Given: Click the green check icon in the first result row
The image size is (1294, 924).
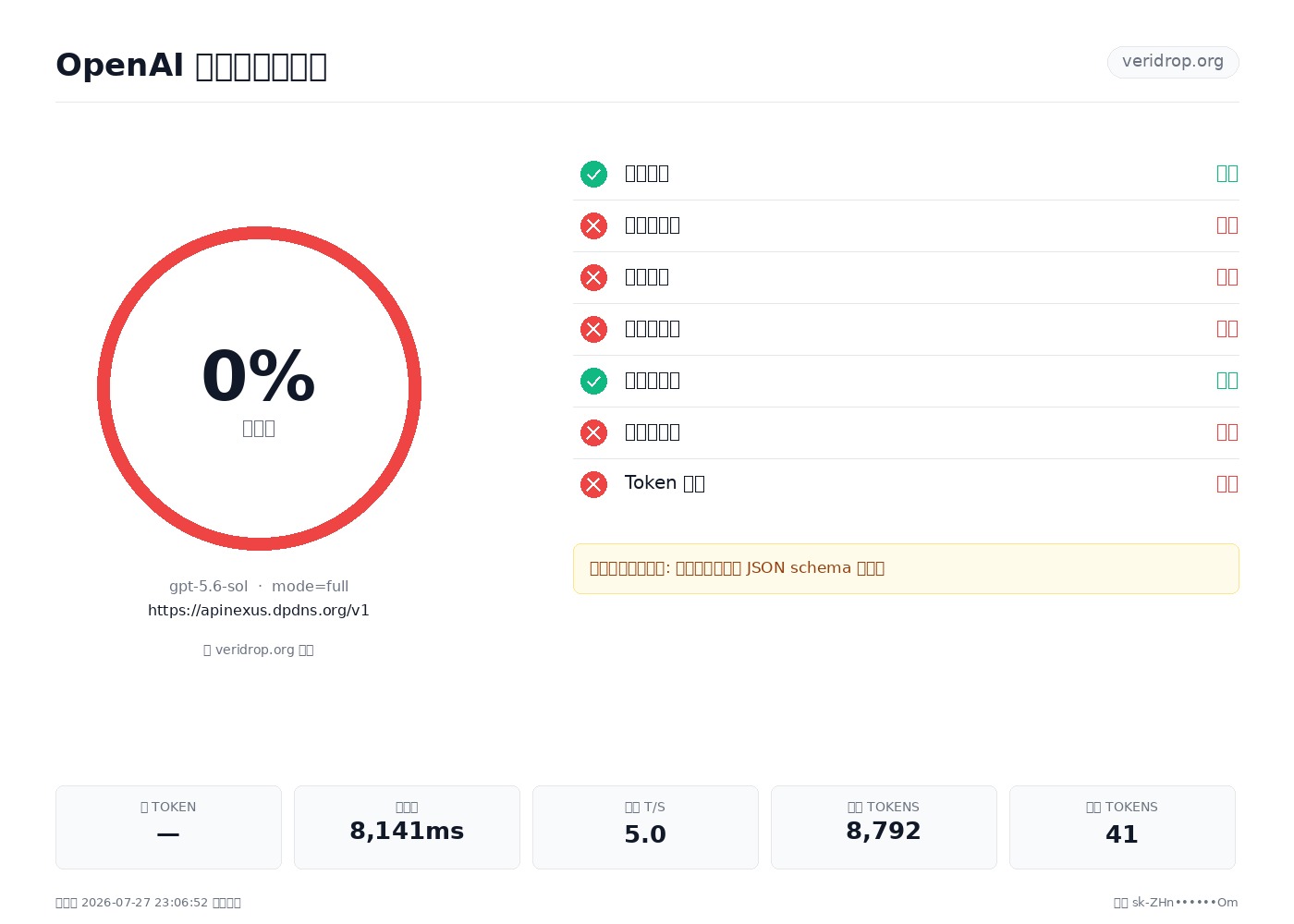Looking at the screenshot, I should pyautogui.click(x=593, y=174).
